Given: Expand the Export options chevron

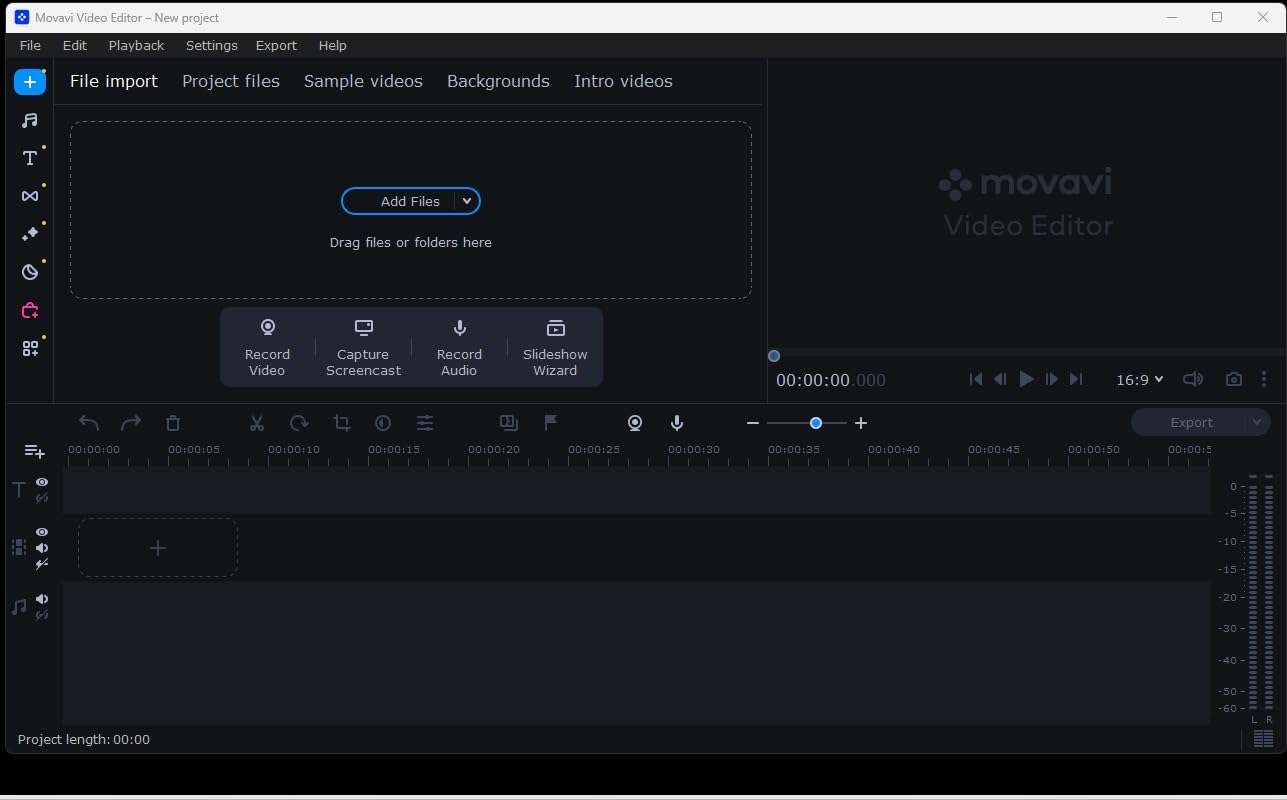Looking at the screenshot, I should (x=1257, y=422).
